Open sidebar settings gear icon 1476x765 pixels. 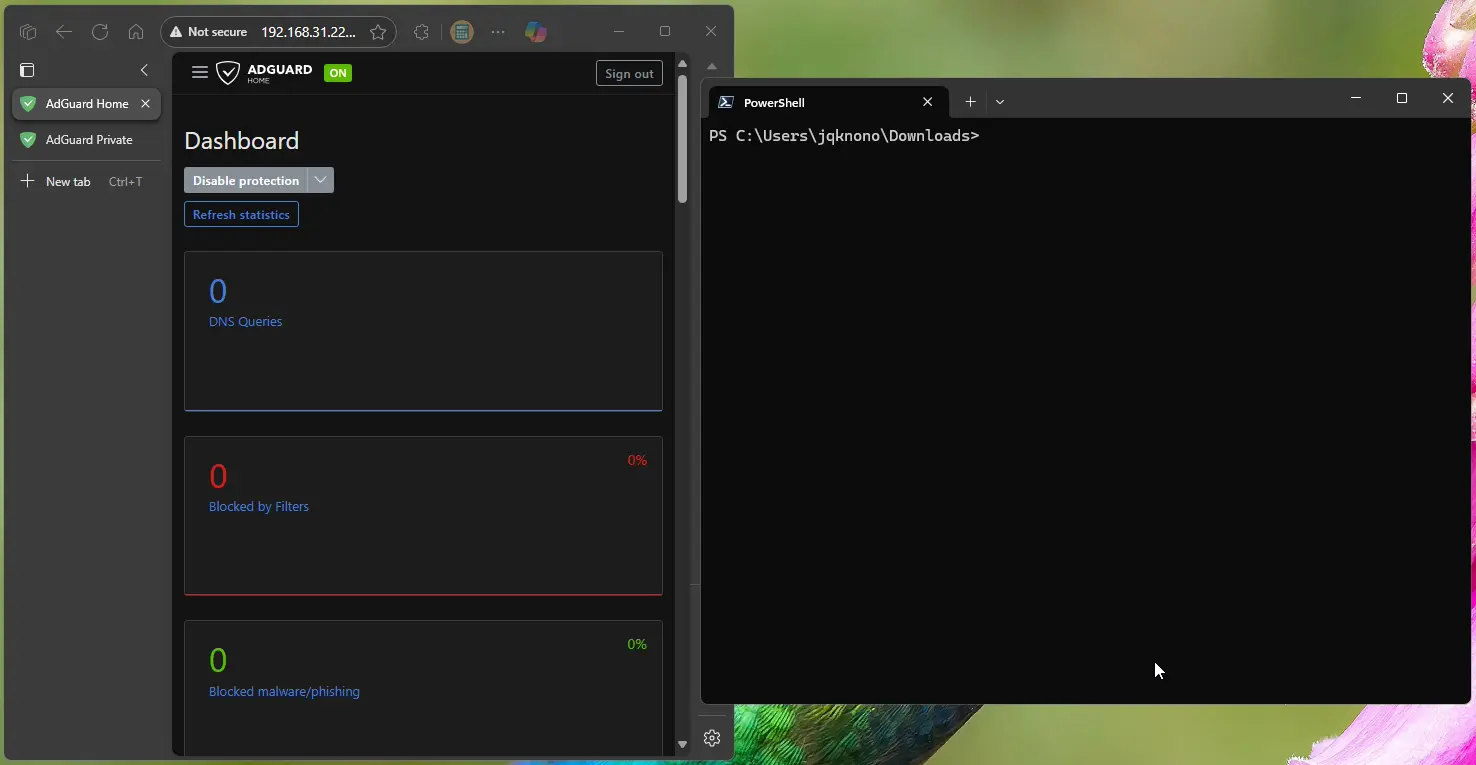(x=712, y=738)
